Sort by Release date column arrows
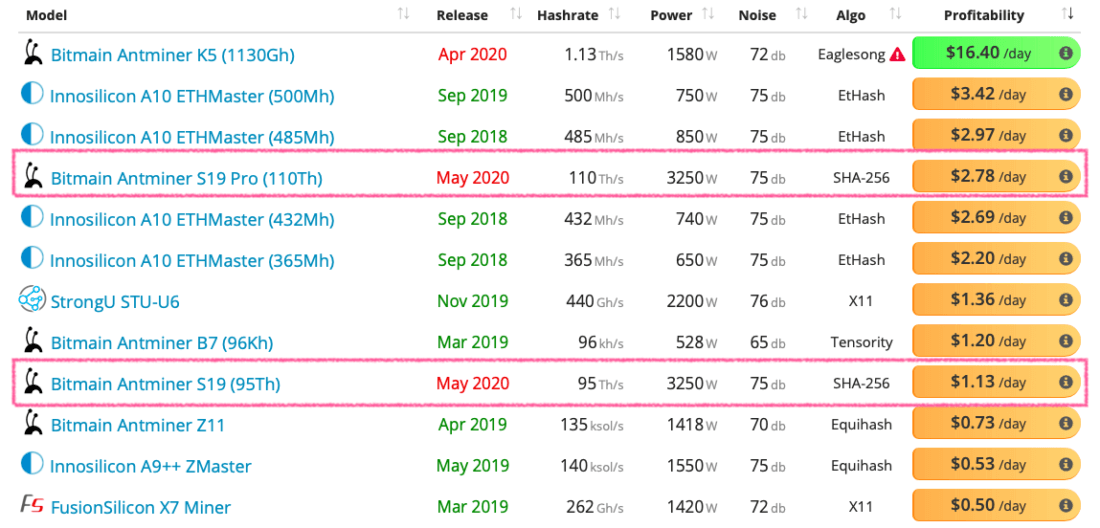This screenshot has height=528, width=1100. [516, 14]
